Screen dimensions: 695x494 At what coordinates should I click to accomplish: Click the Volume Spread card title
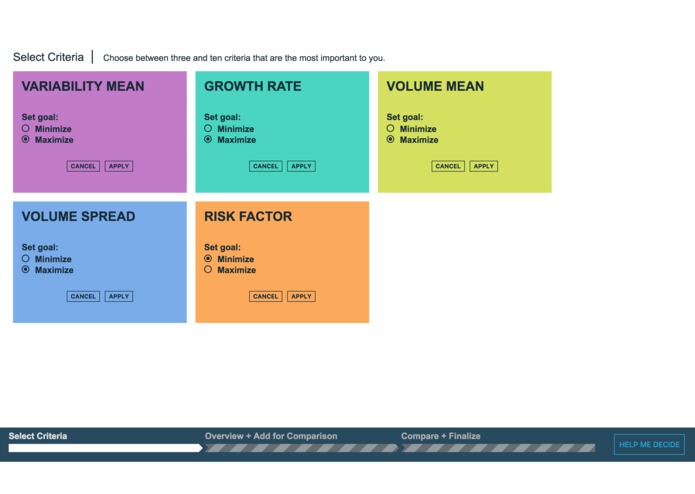point(78,216)
